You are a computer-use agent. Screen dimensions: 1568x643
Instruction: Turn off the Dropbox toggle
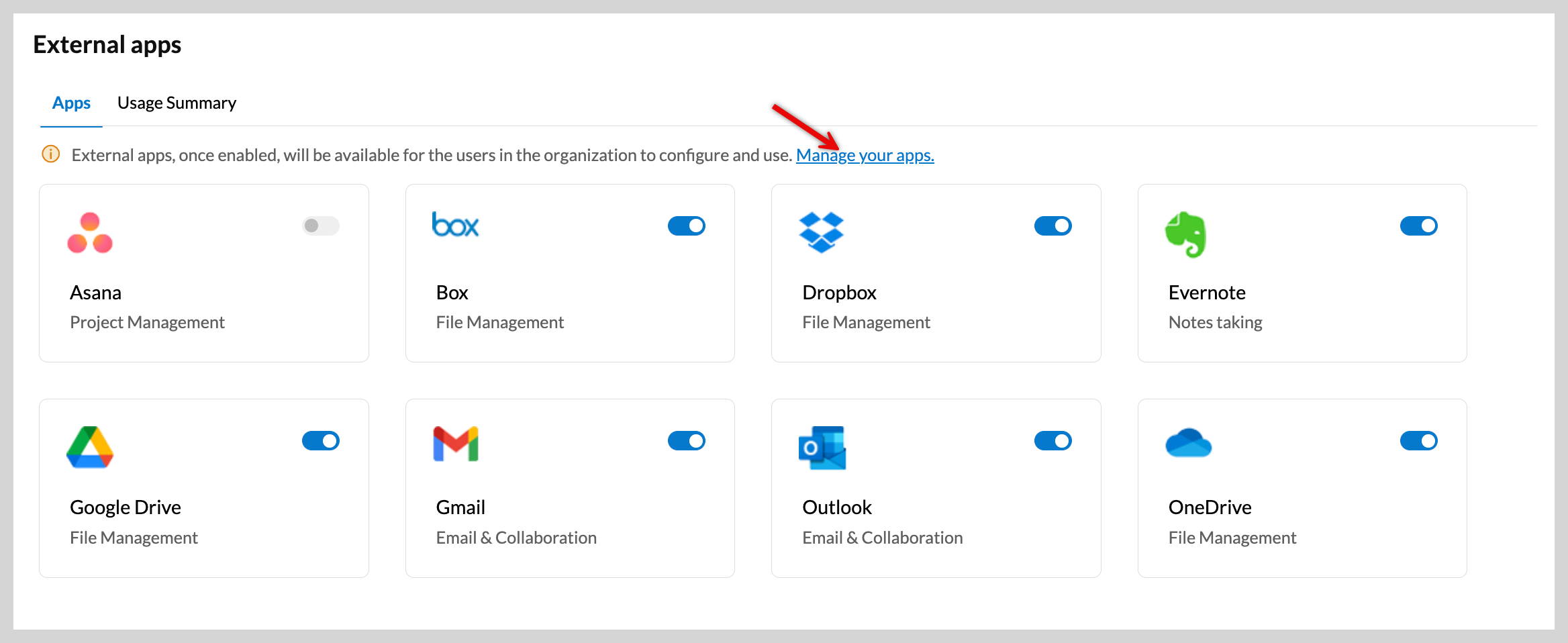1052,226
